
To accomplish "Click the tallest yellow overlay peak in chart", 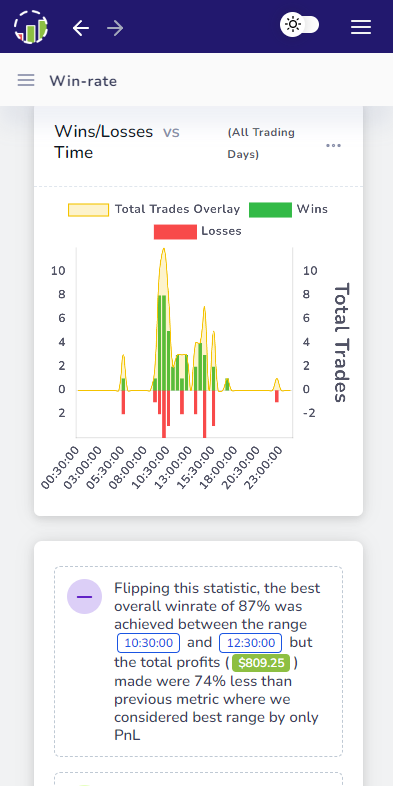I will (163, 250).
